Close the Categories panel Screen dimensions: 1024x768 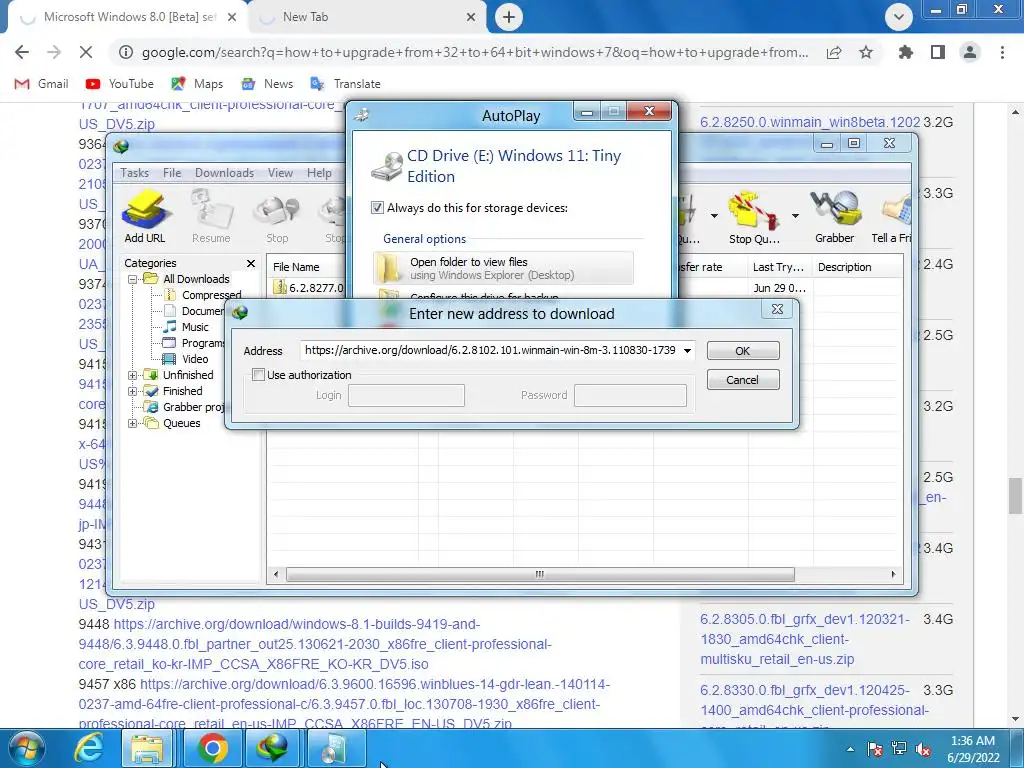[x=251, y=263]
